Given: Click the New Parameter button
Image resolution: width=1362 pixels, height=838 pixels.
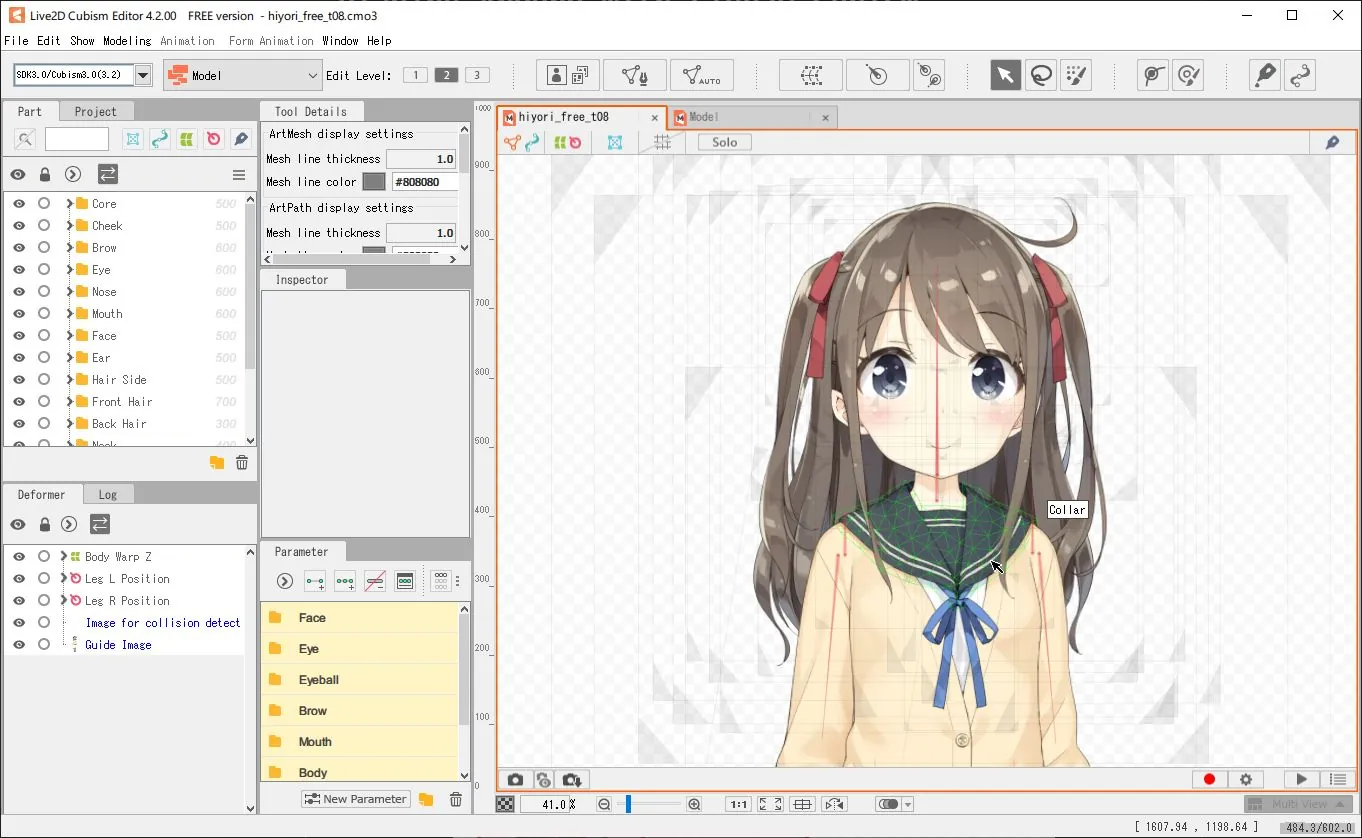Looking at the screenshot, I should (356, 799).
